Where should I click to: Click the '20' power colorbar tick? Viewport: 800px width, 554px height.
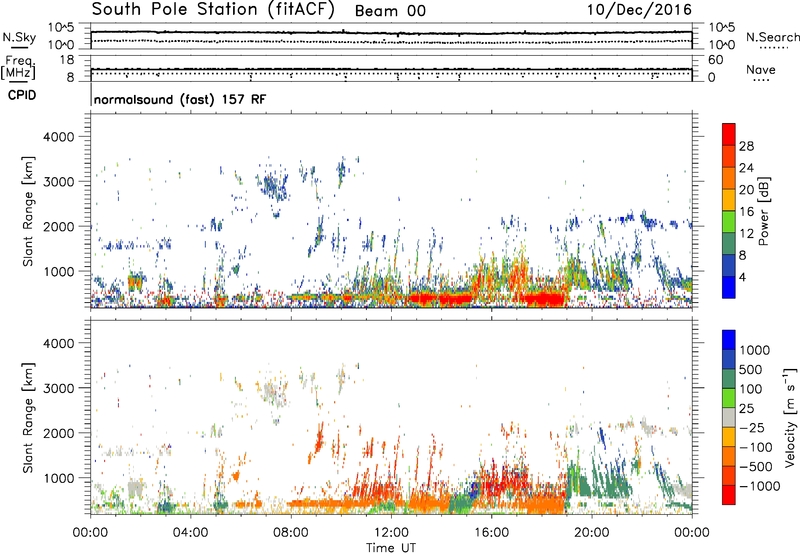point(746,190)
